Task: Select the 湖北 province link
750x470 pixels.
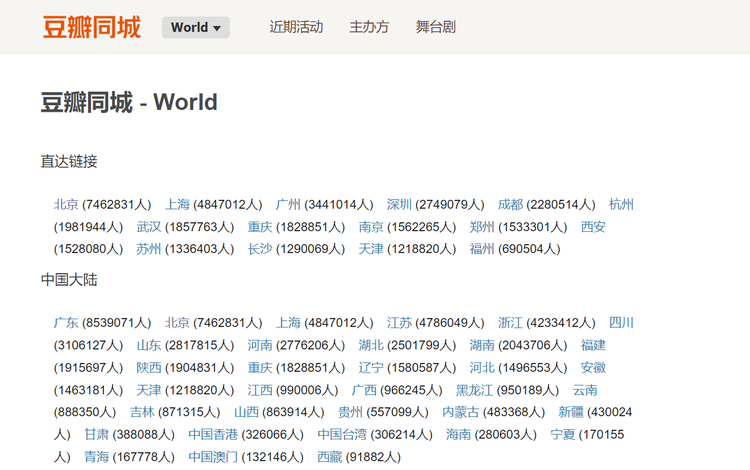Action: [x=371, y=345]
